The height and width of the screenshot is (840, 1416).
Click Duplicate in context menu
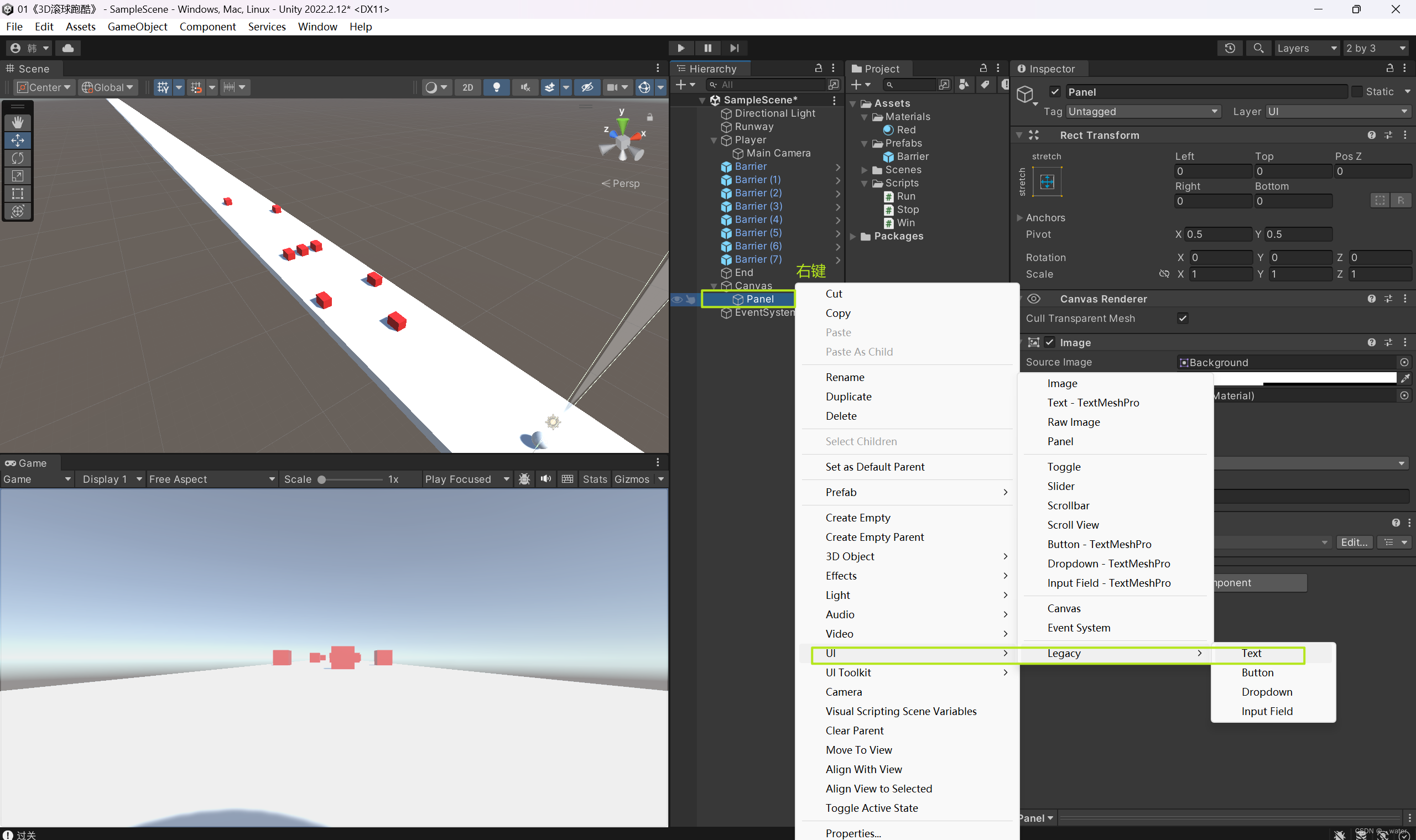click(x=848, y=396)
